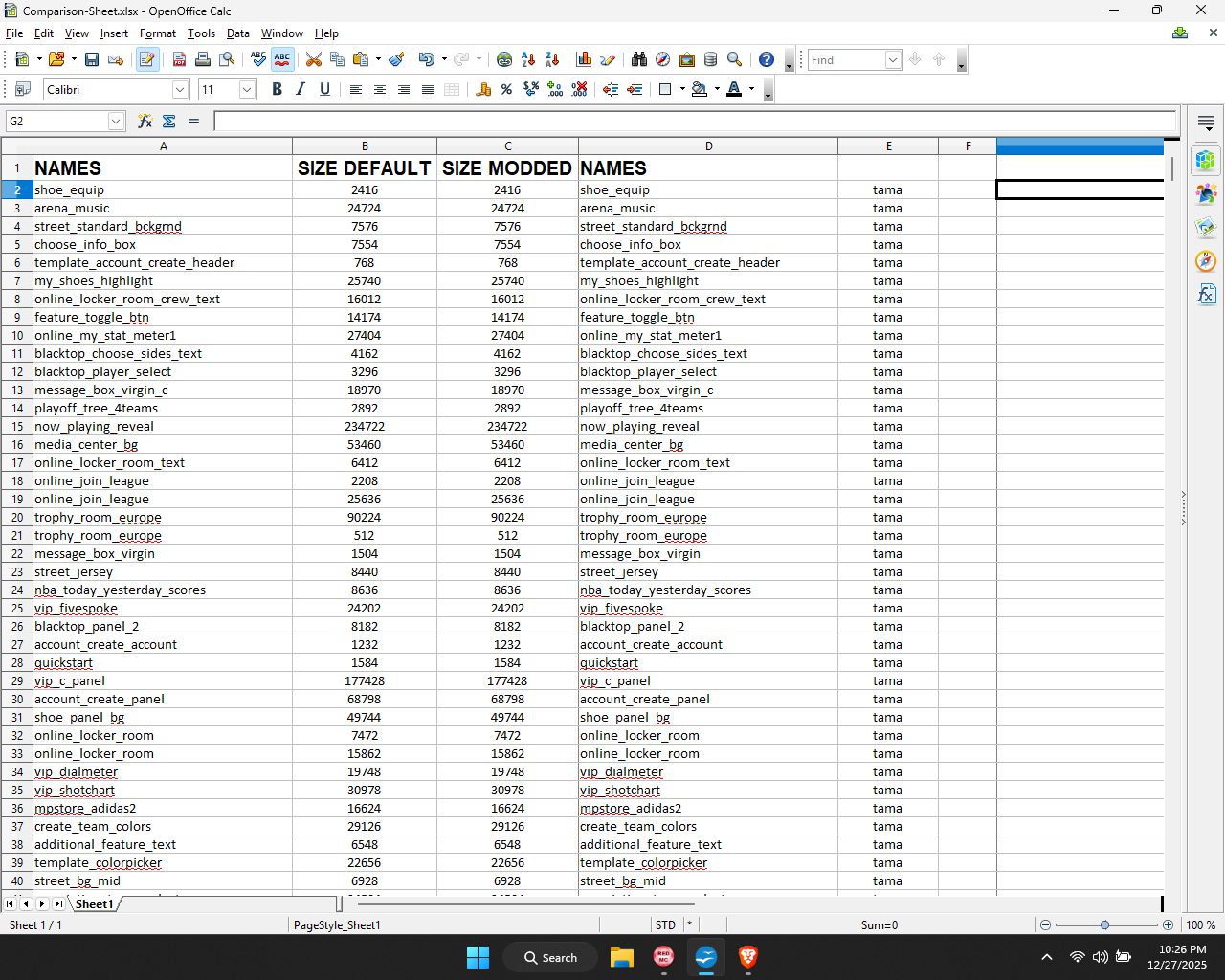
Task: Click the Sort Ascending icon
Action: pos(528,59)
